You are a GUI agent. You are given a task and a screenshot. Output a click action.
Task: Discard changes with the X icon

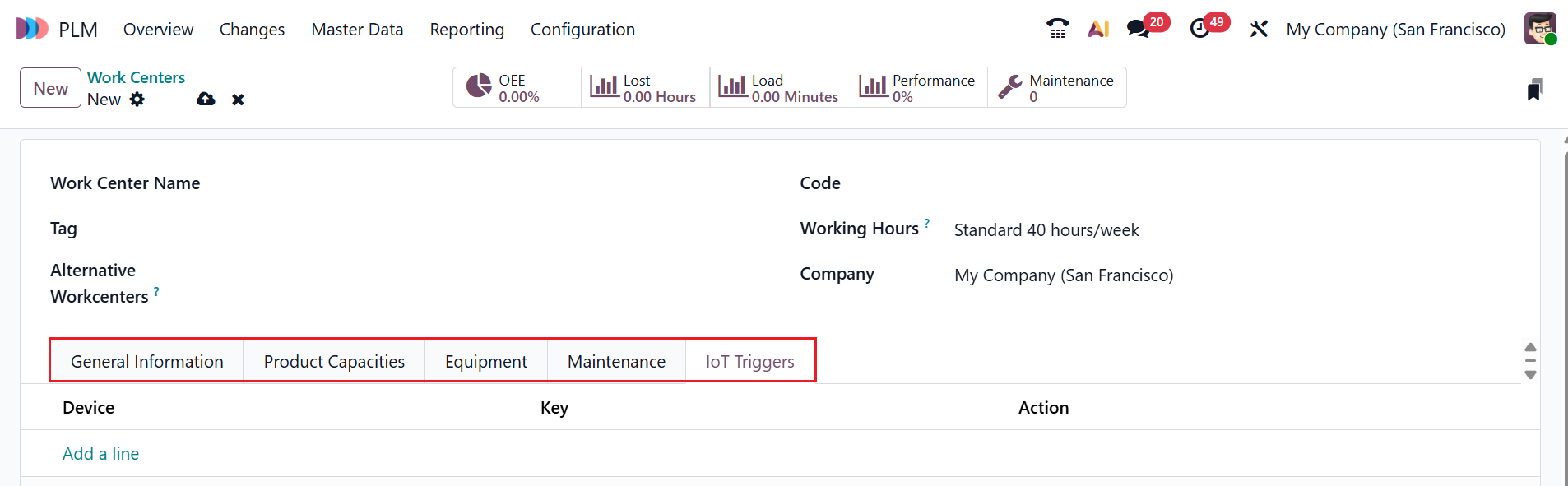point(238,99)
